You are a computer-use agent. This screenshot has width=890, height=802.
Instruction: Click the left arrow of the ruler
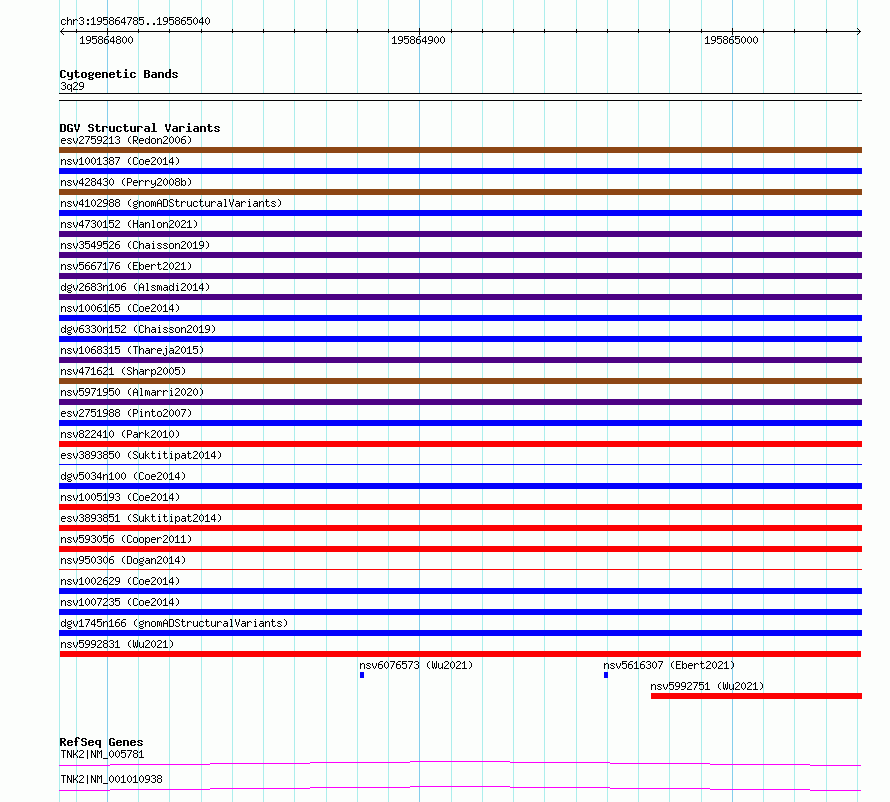click(62, 32)
